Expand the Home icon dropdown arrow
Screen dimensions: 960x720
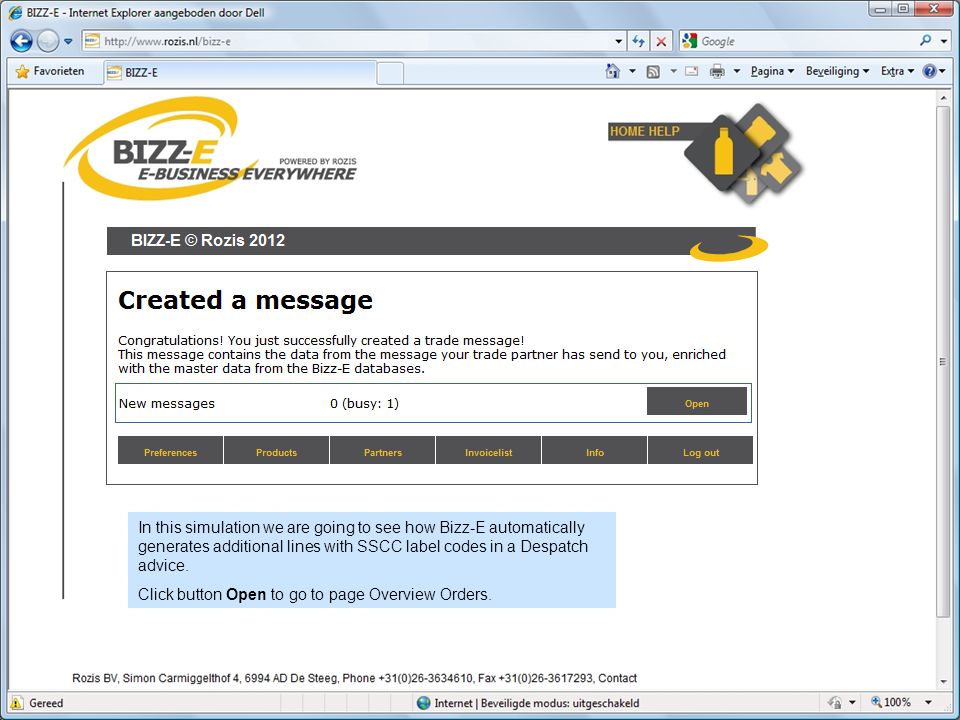pyautogui.click(x=632, y=72)
